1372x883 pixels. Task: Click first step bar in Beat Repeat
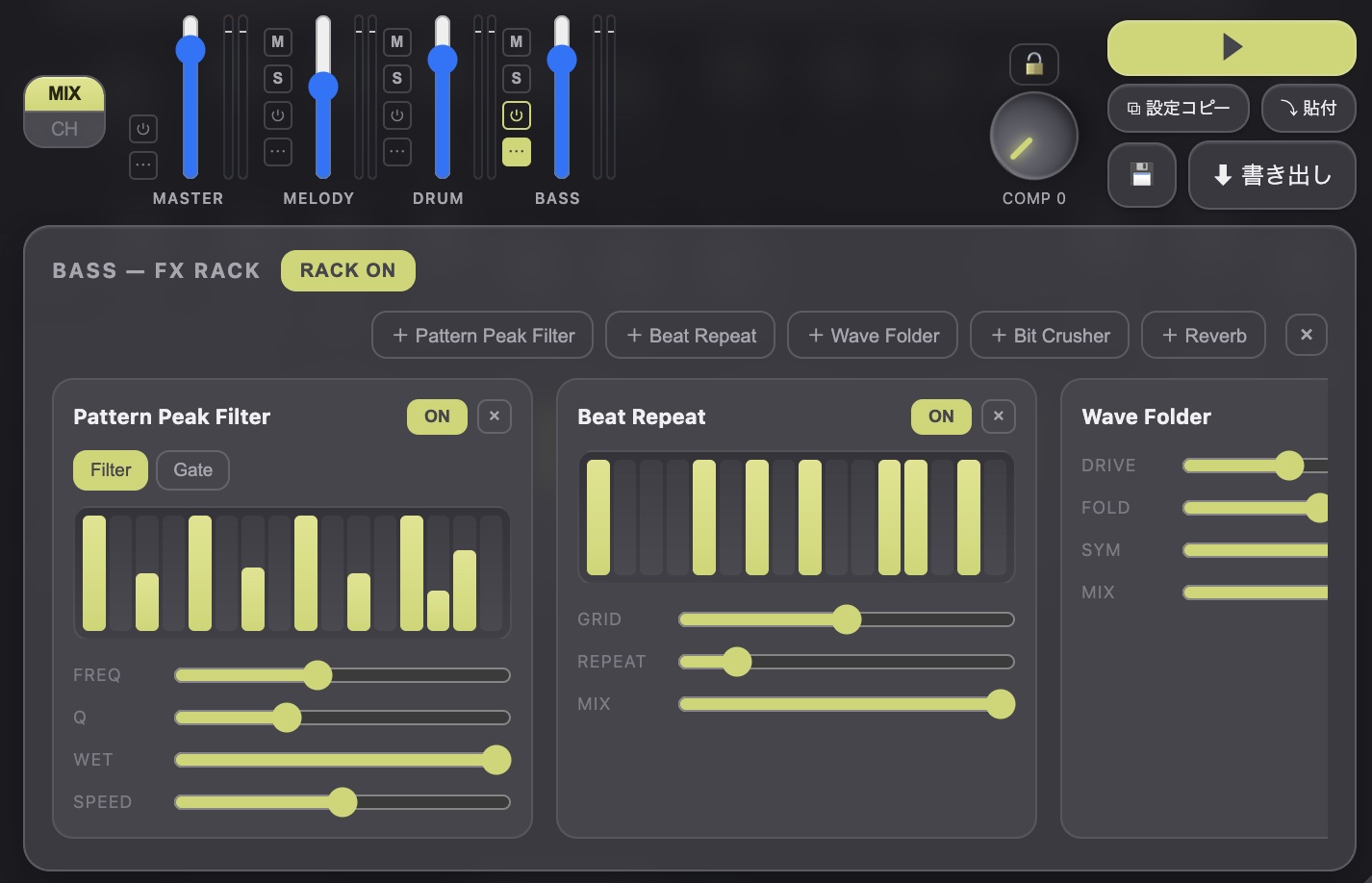tap(598, 517)
